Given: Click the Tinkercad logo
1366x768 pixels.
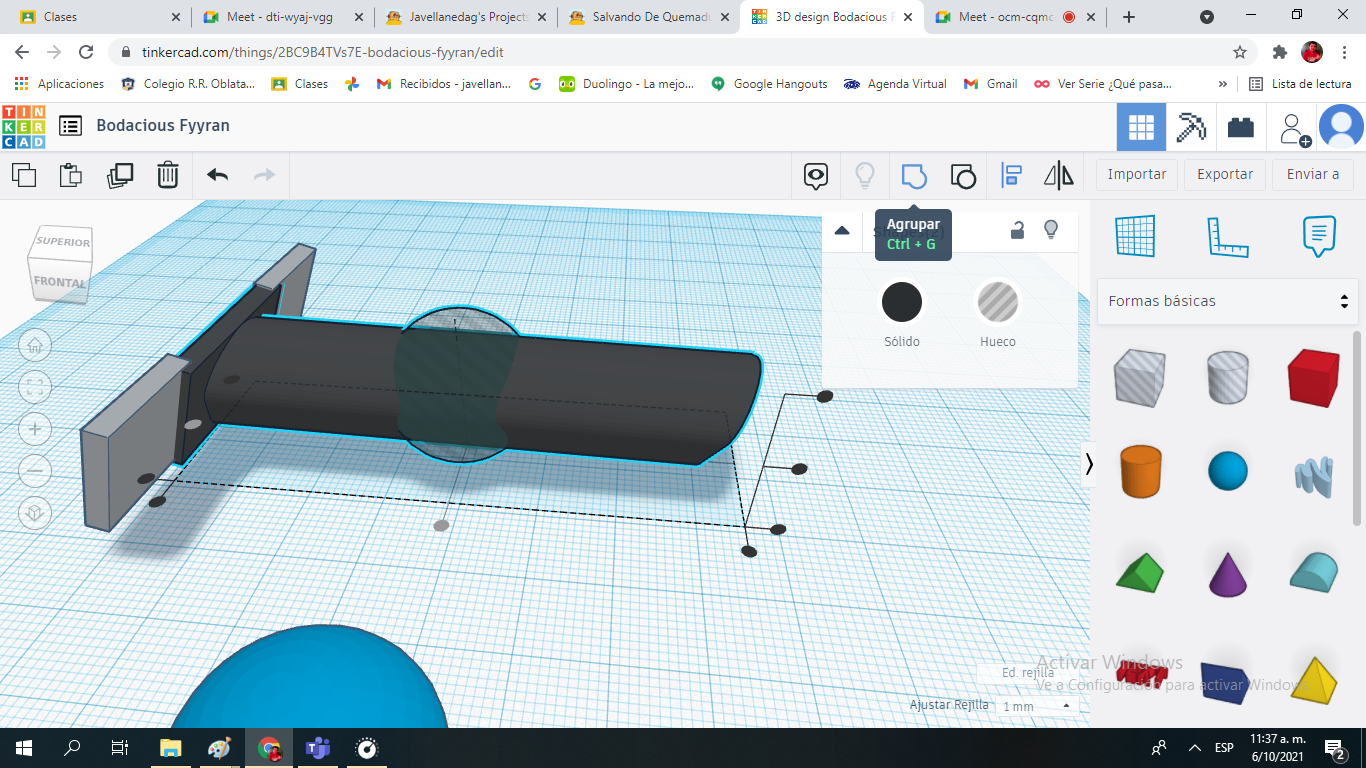Looking at the screenshot, I should [x=24, y=126].
